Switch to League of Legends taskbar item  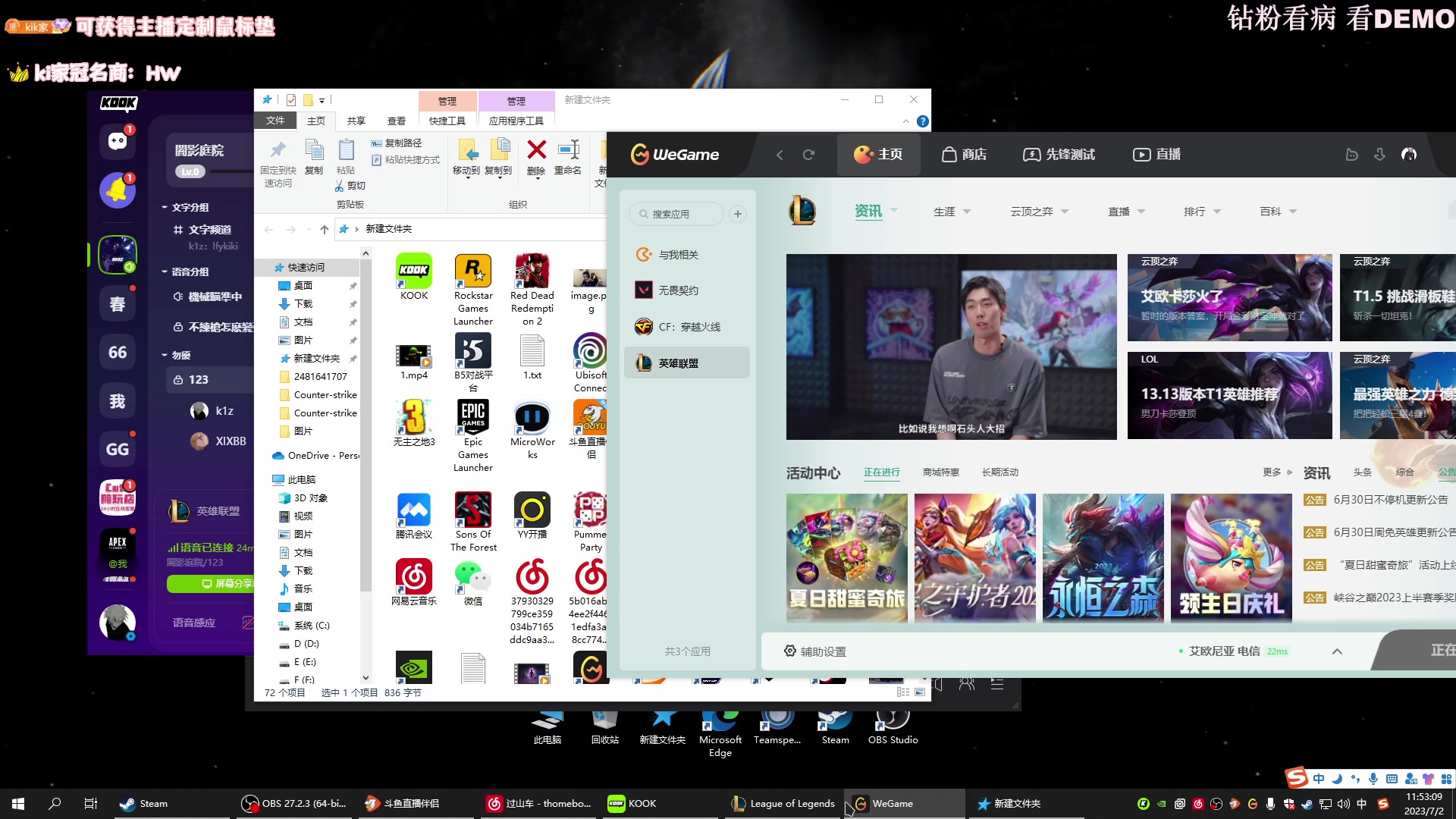coord(783,803)
